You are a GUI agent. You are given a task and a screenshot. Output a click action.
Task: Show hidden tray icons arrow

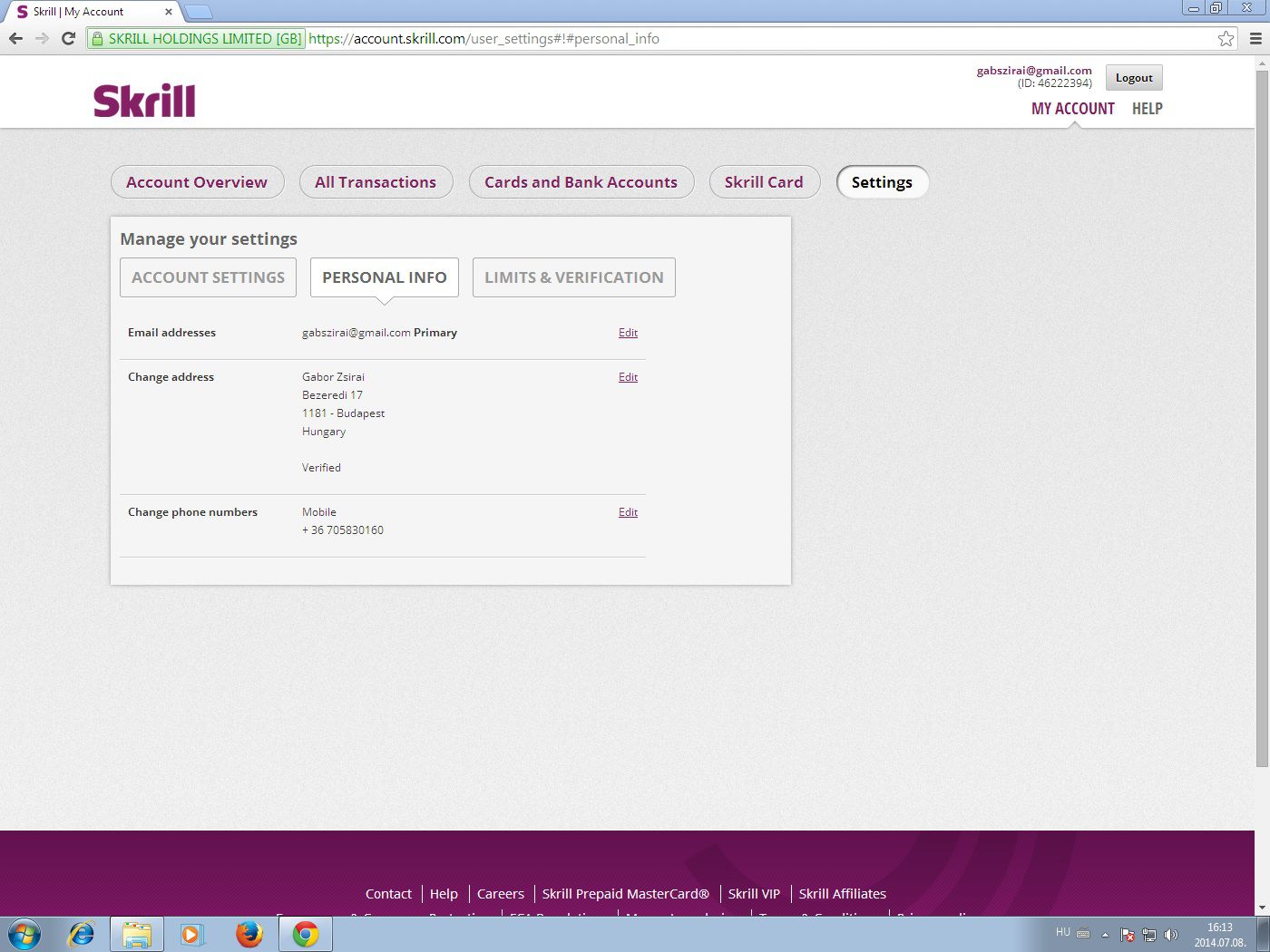(1105, 935)
